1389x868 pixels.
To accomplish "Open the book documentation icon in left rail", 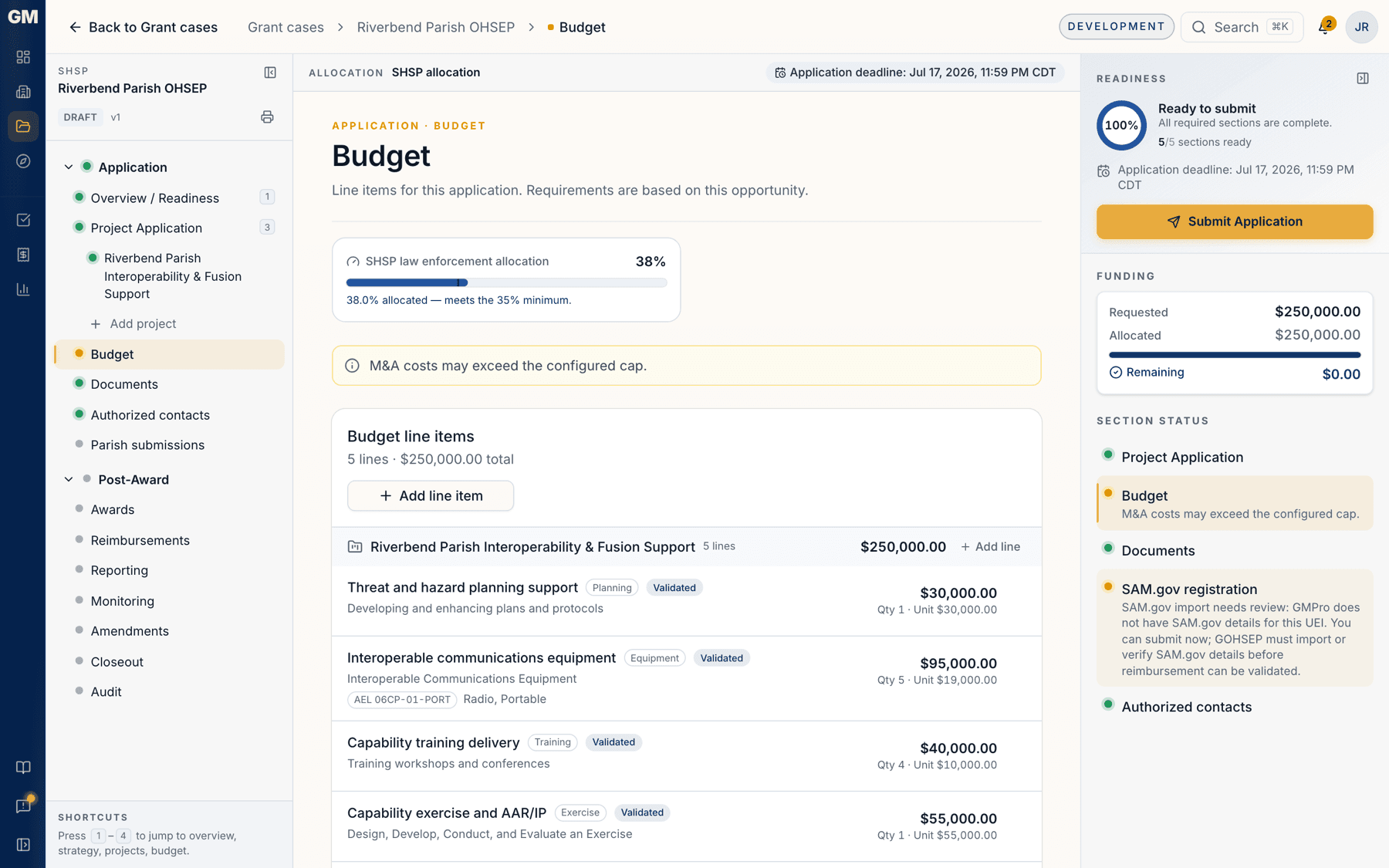I will pyautogui.click(x=23, y=767).
